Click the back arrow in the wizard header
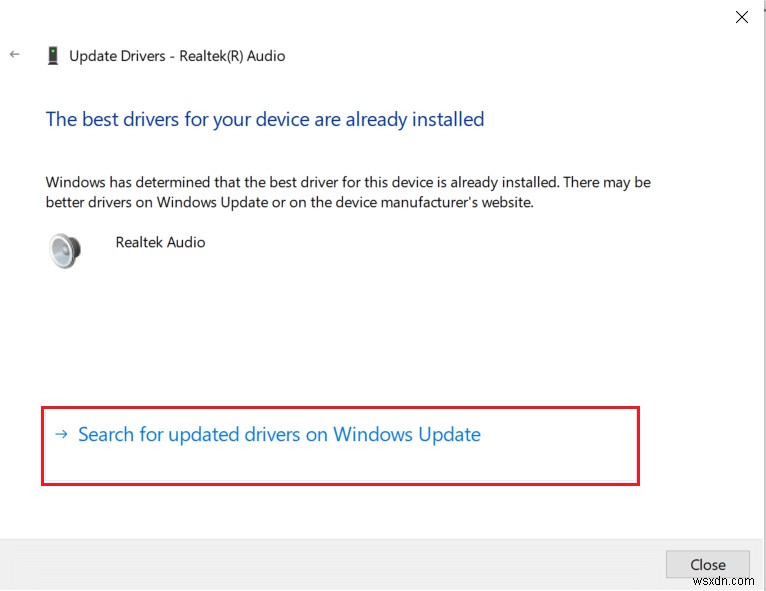This screenshot has width=766, height=591. tap(14, 55)
